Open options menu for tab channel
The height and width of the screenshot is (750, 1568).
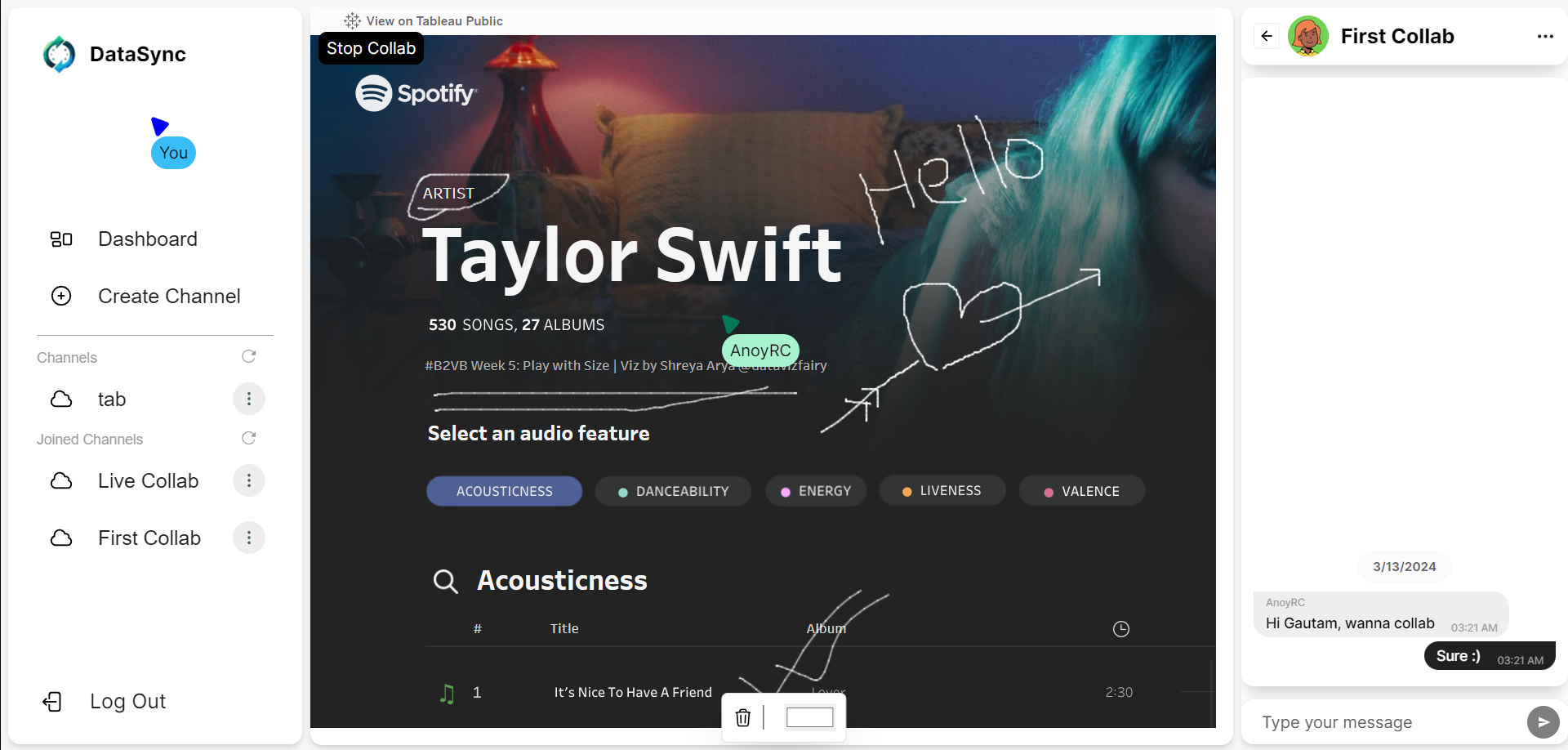(249, 399)
